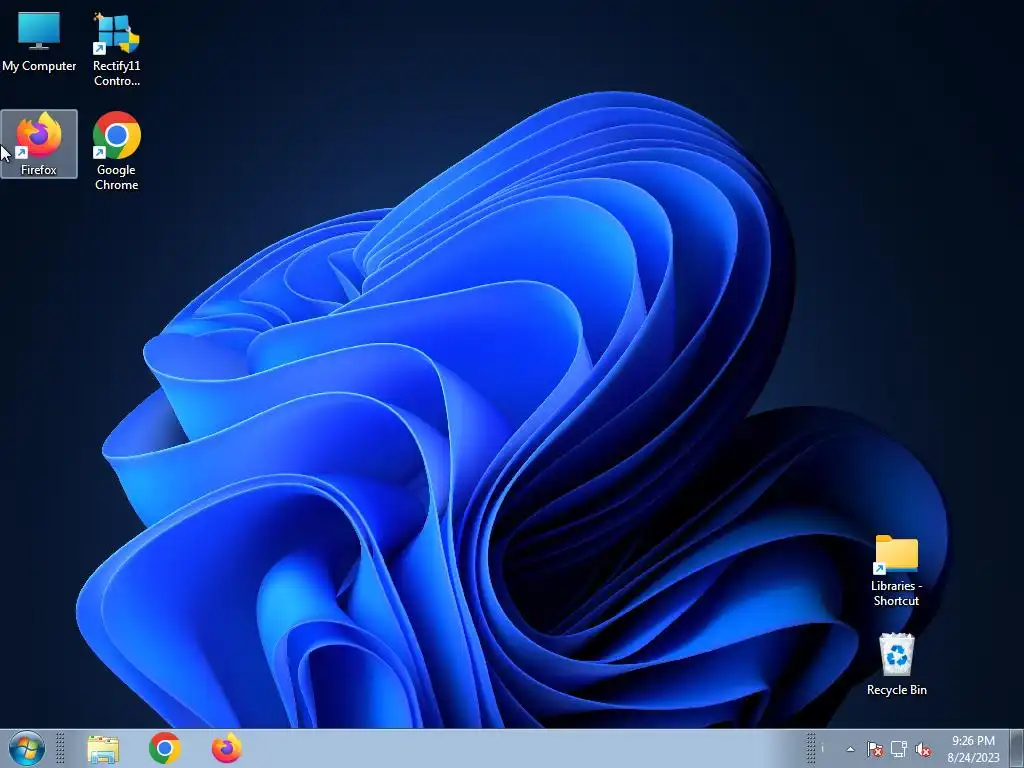This screenshot has height=768, width=1024.
Task: Select the Libraries - Shortcut folder icon
Action: tap(896, 570)
